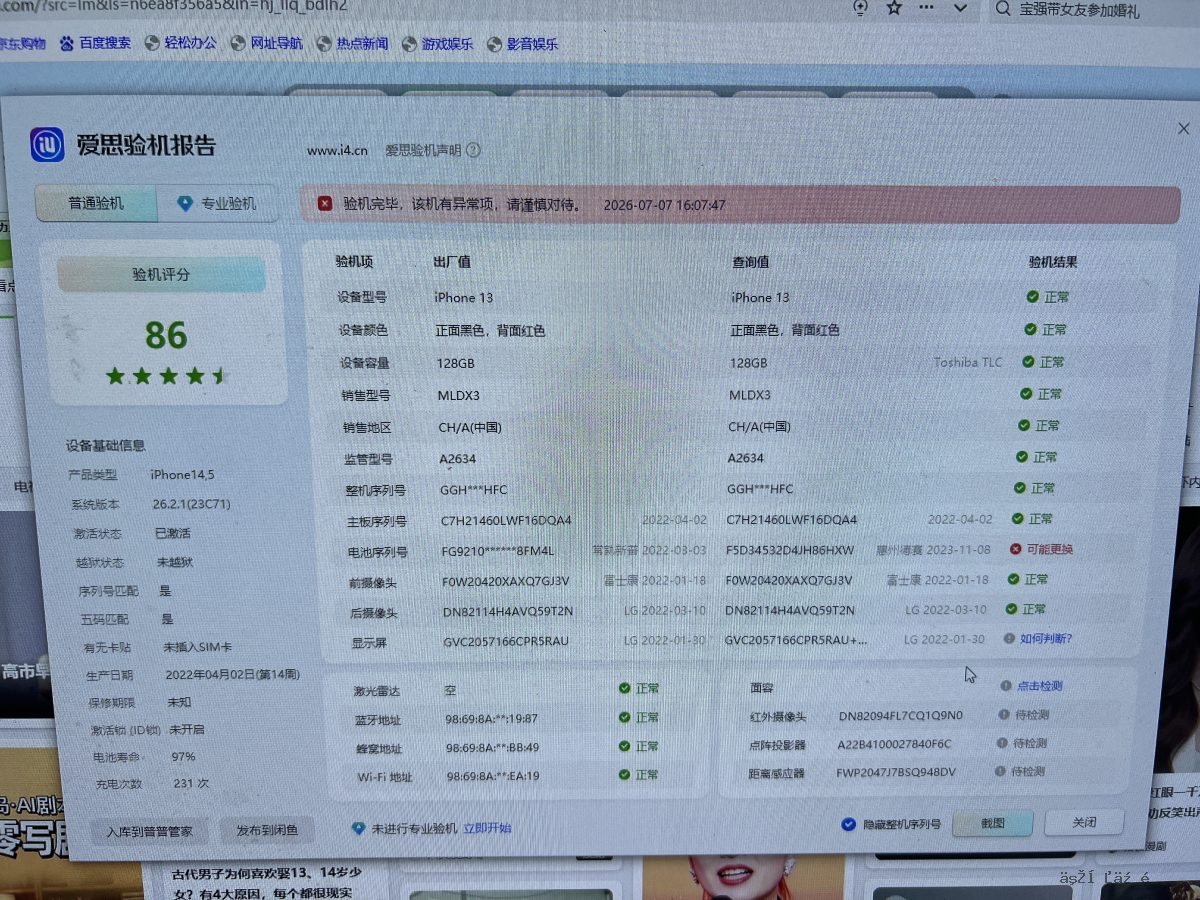Image resolution: width=1200 pixels, height=900 pixels.
Task: Click the star rating under the score
Action: 167,377
